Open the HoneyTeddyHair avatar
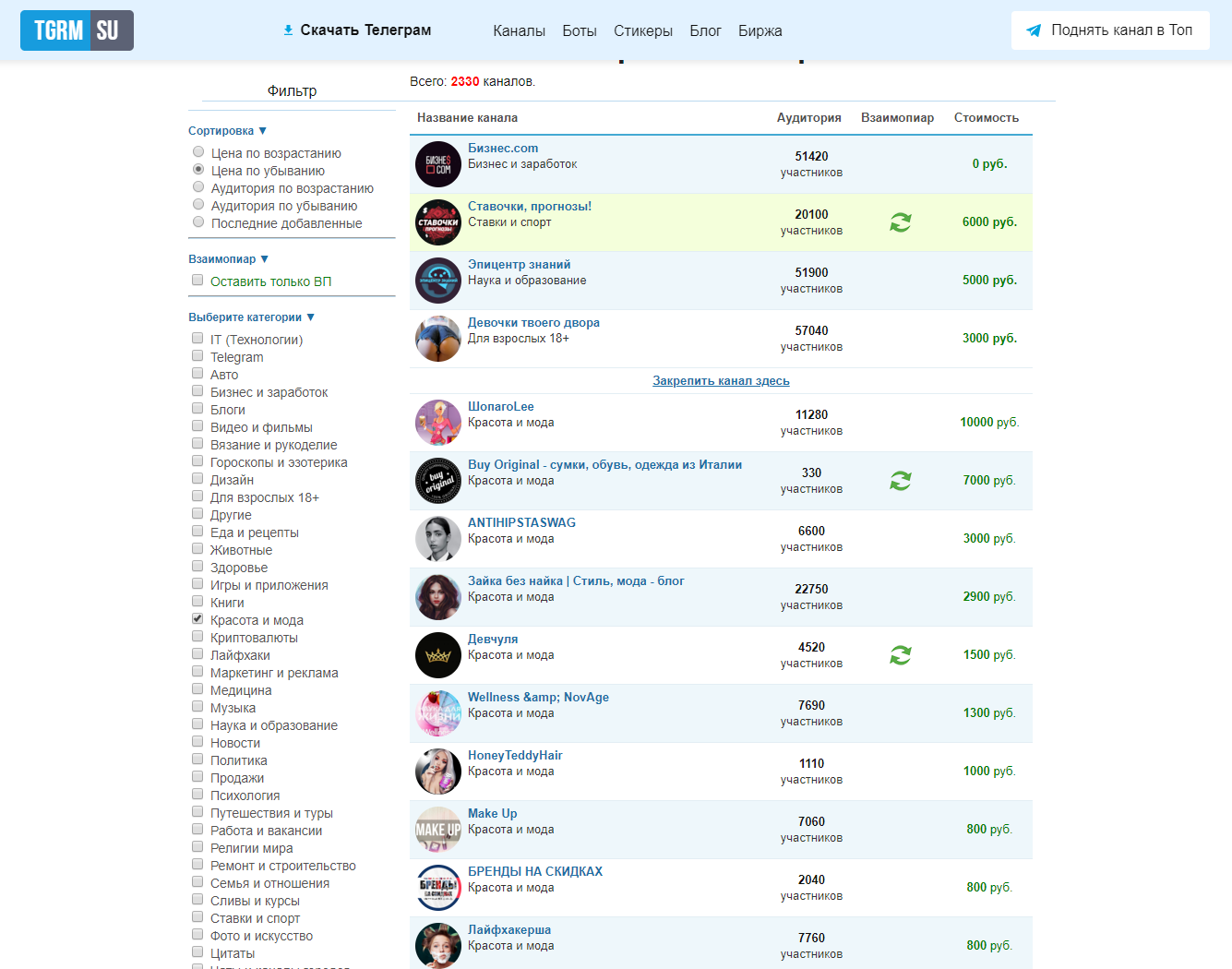 pos(438,772)
